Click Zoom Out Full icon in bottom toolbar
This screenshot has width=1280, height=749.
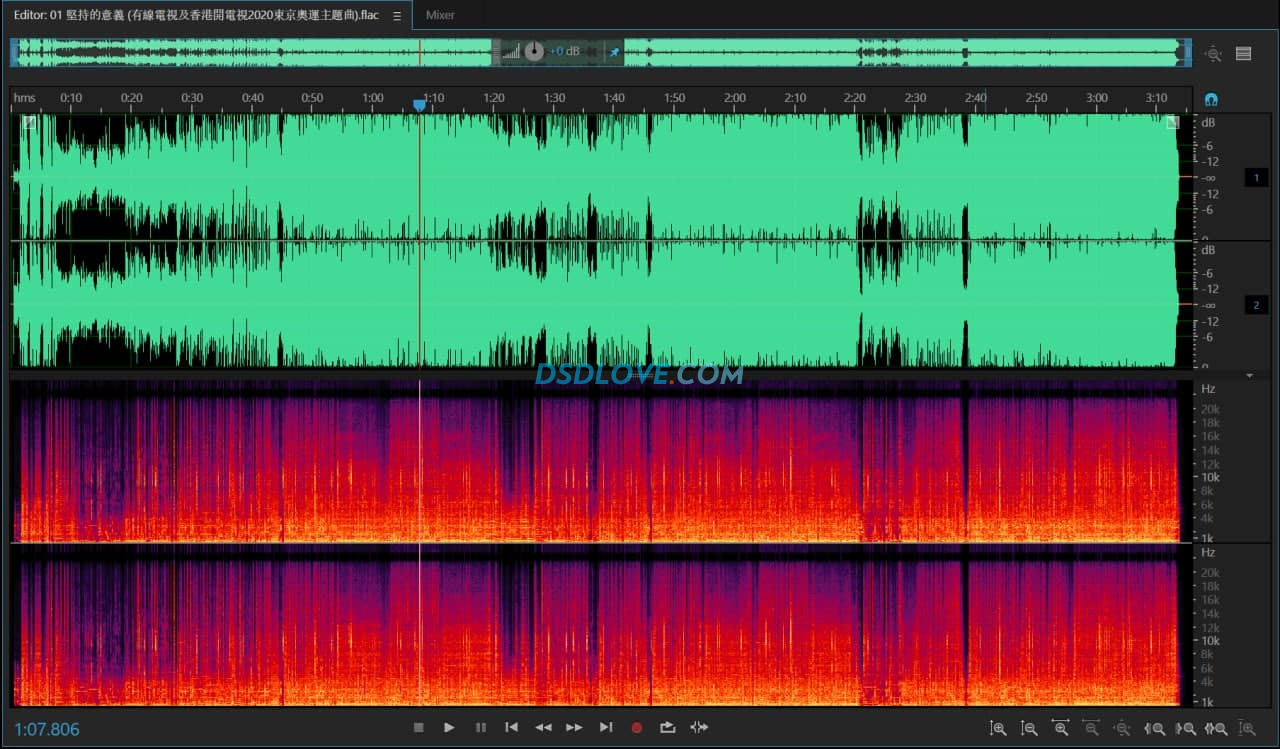pos(1122,729)
